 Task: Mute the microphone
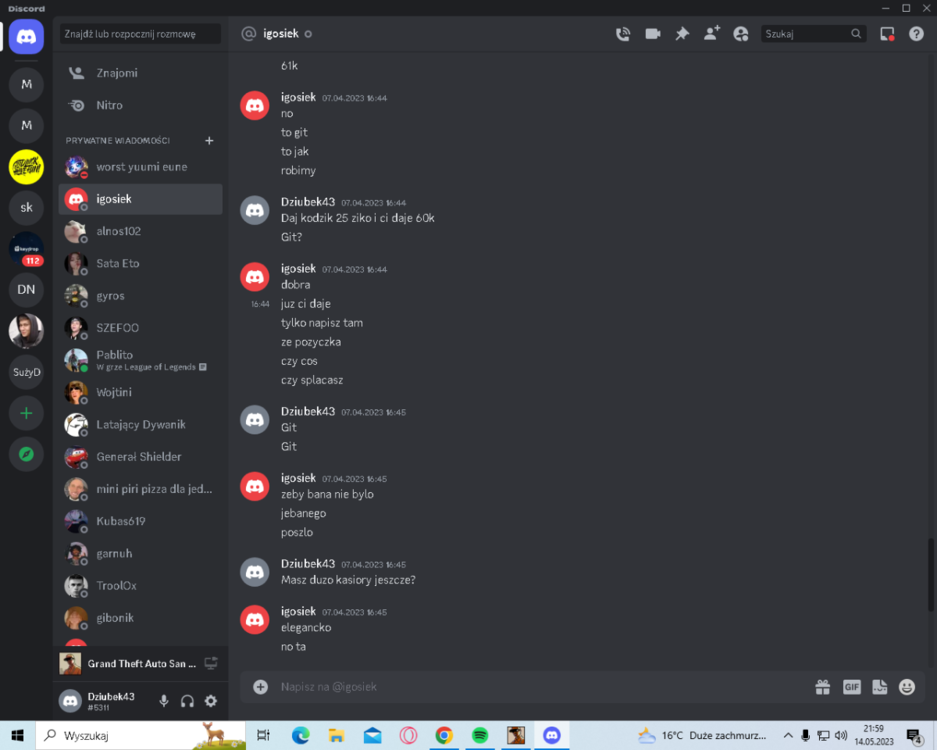pyautogui.click(x=164, y=701)
